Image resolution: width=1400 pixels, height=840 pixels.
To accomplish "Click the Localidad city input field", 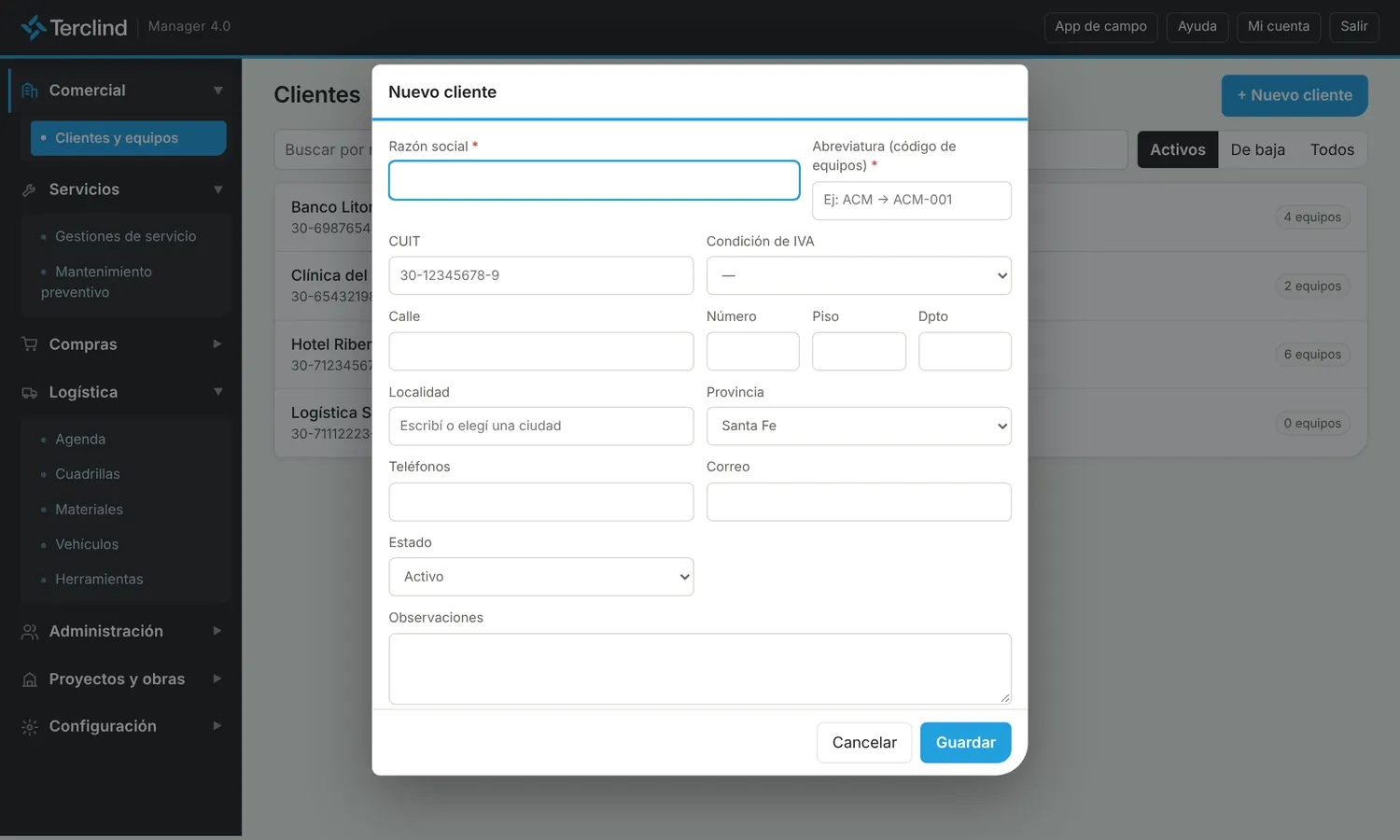I will (541, 426).
